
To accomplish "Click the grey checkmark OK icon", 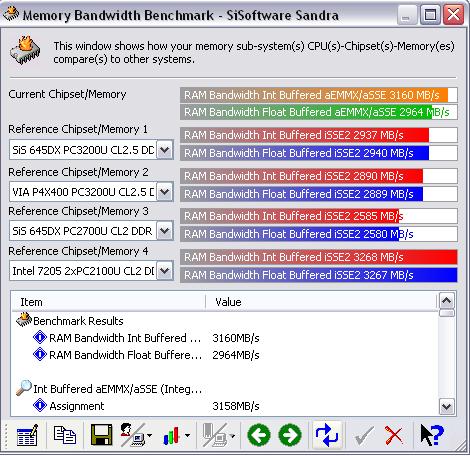I will (364, 435).
